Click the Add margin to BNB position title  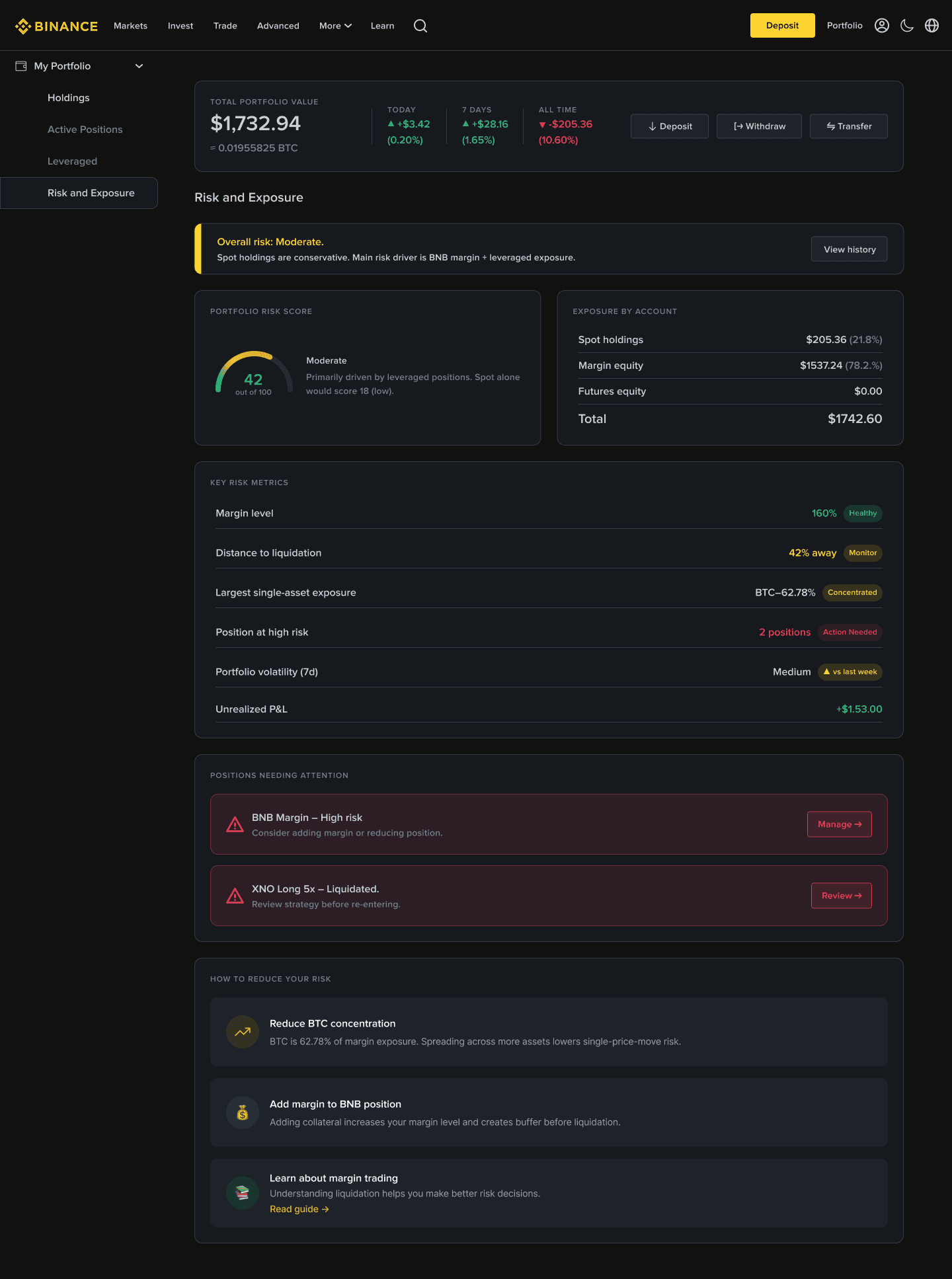pyautogui.click(x=335, y=1105)
